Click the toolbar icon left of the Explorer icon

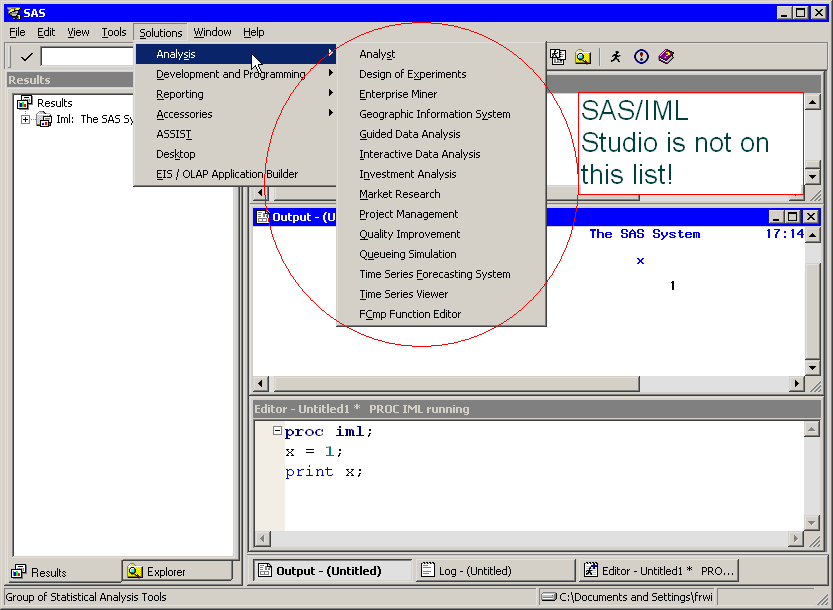tap(558, 56)
